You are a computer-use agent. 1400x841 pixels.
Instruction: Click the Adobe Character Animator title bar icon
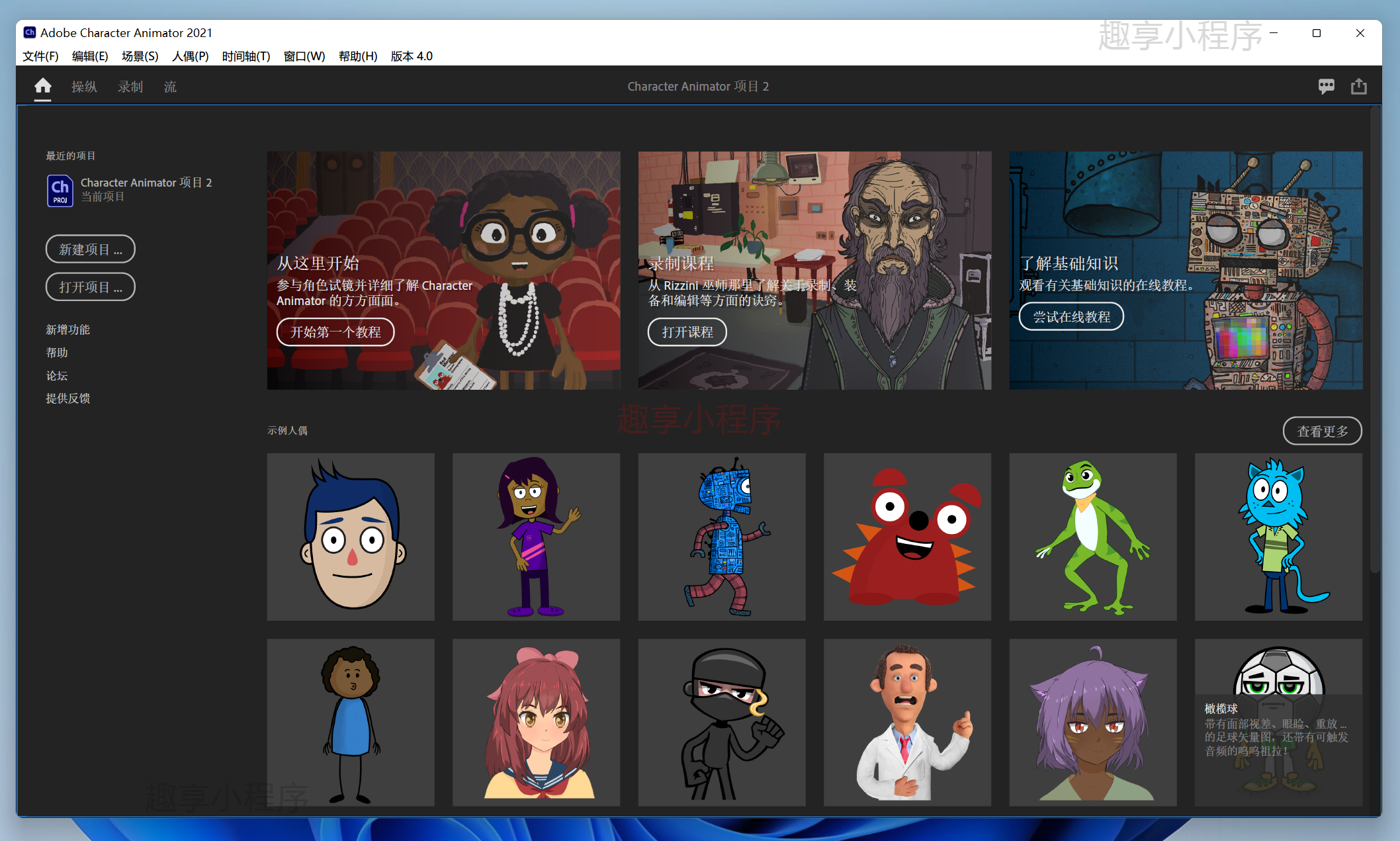30,32
